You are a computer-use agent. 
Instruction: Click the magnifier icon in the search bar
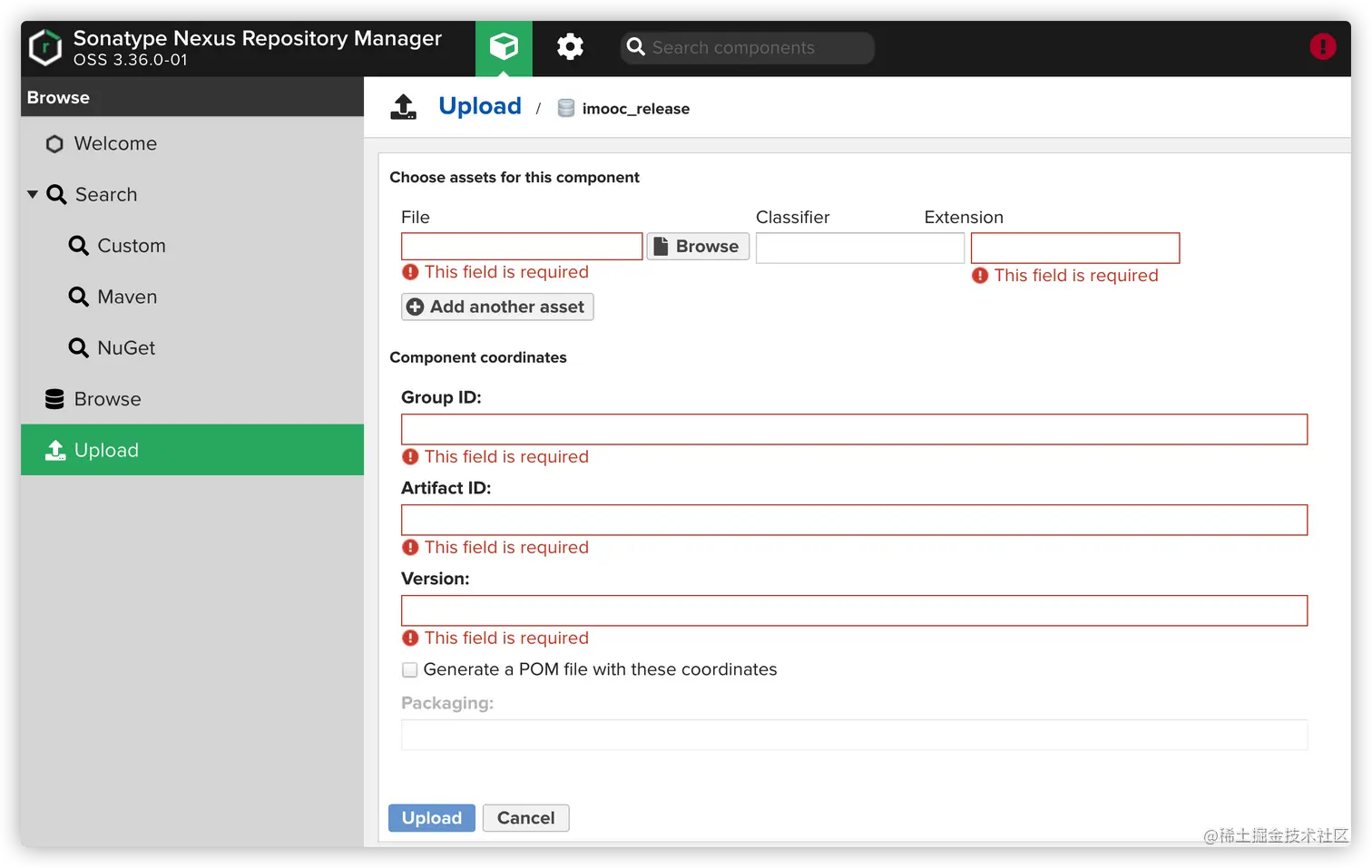pyautogui.click(x=636, y=47)
